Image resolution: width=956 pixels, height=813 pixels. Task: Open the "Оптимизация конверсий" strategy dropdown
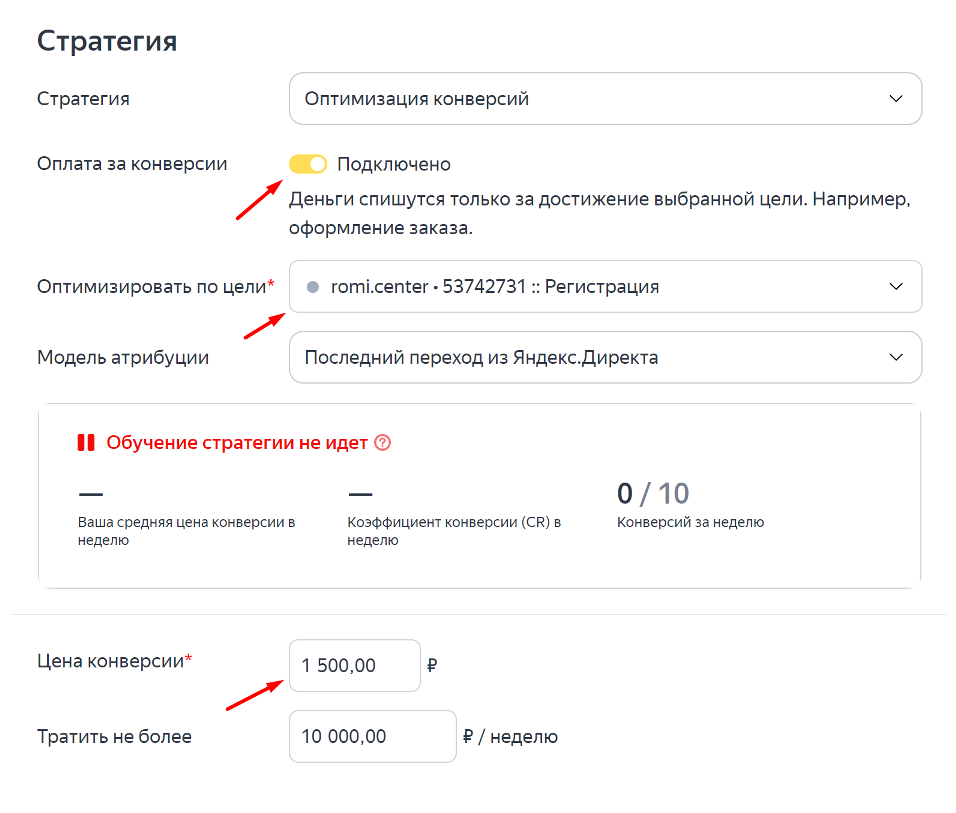pyautogui.click(x=605, y=98)
